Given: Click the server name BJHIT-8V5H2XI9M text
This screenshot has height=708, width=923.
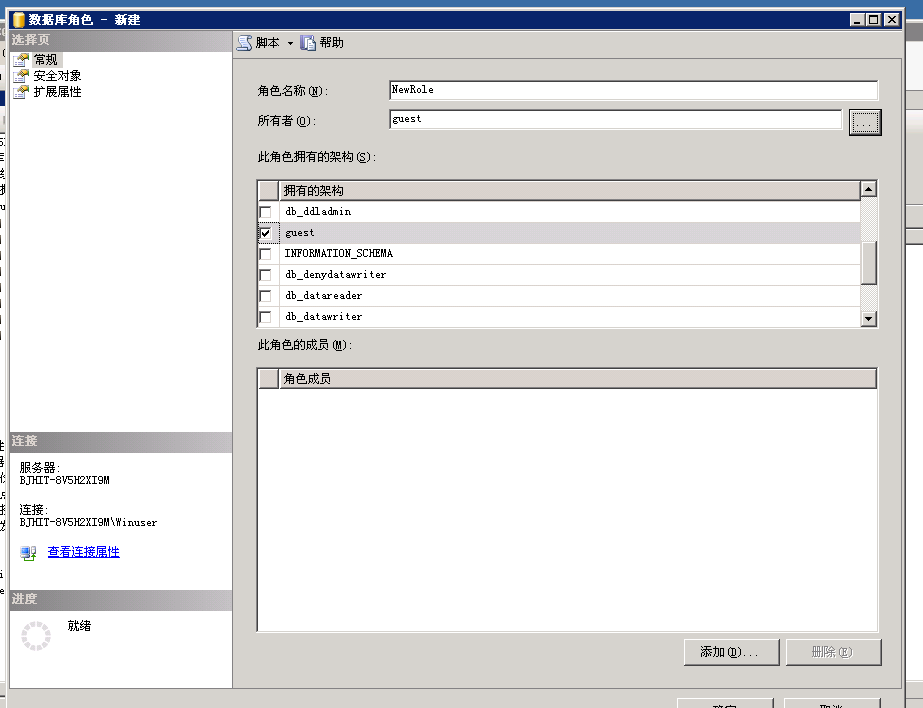Looking at the screenshot, I should pyautogui.click(x=64, y=480).
